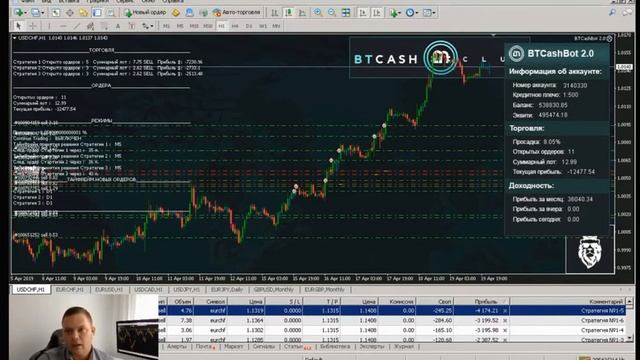640x360 pixels.
Task: Open the Эксперты terminal tab
Action: coord(372,347)
